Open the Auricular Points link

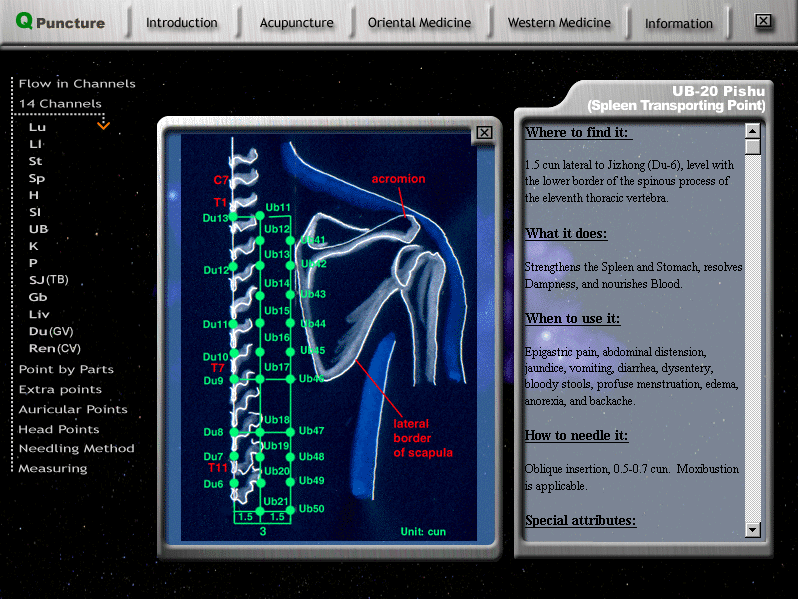click(73, 409)
